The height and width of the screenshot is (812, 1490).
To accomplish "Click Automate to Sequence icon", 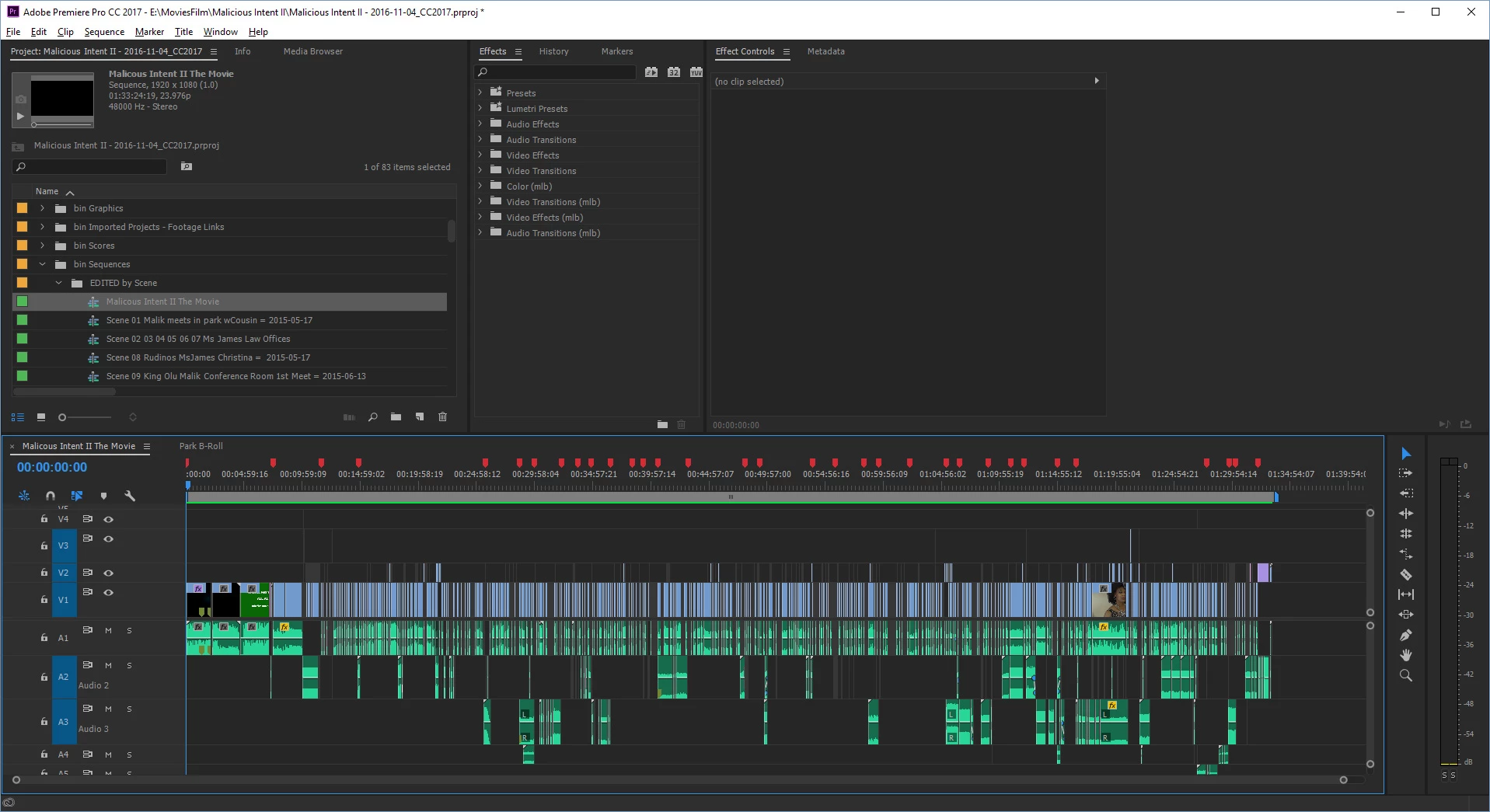I will [349, 417].
